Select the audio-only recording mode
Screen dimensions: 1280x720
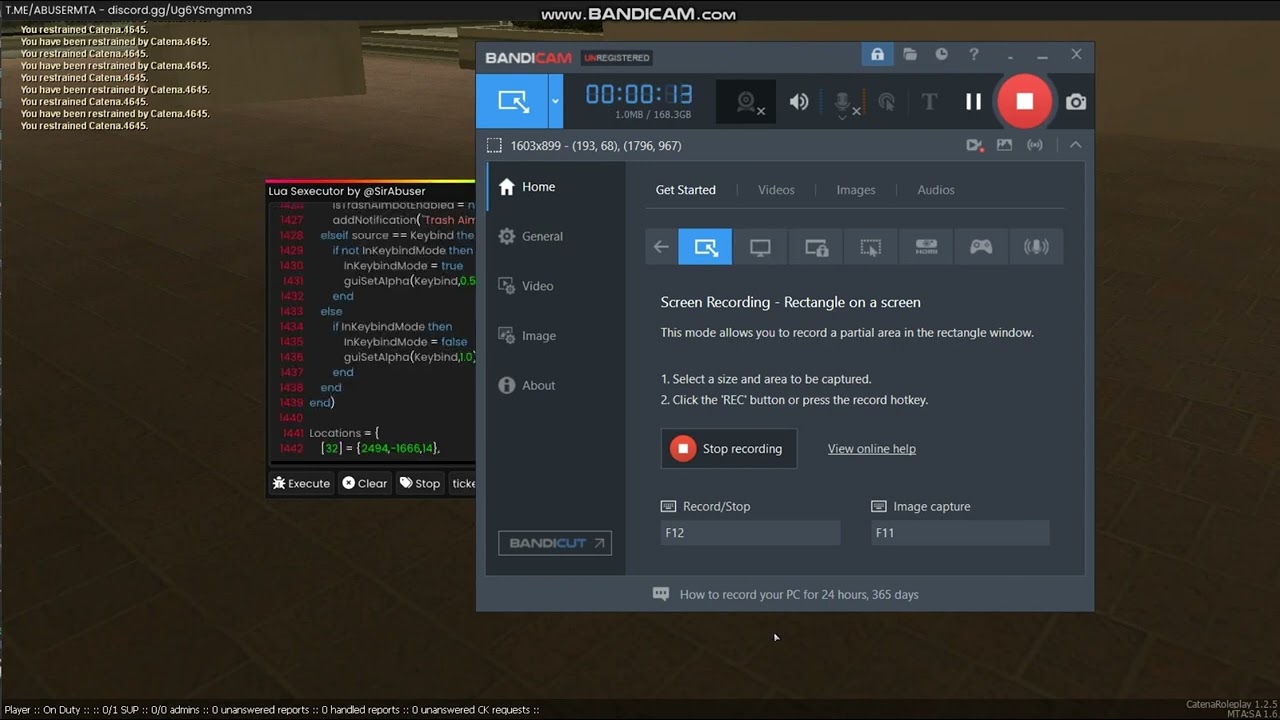pyautogui.click(x=1036, y=247)
